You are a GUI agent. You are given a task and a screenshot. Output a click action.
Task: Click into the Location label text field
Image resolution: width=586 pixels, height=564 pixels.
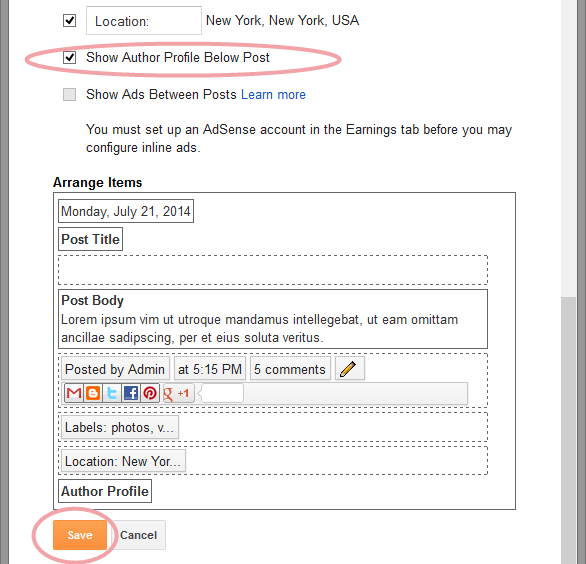tap(144, 21)
